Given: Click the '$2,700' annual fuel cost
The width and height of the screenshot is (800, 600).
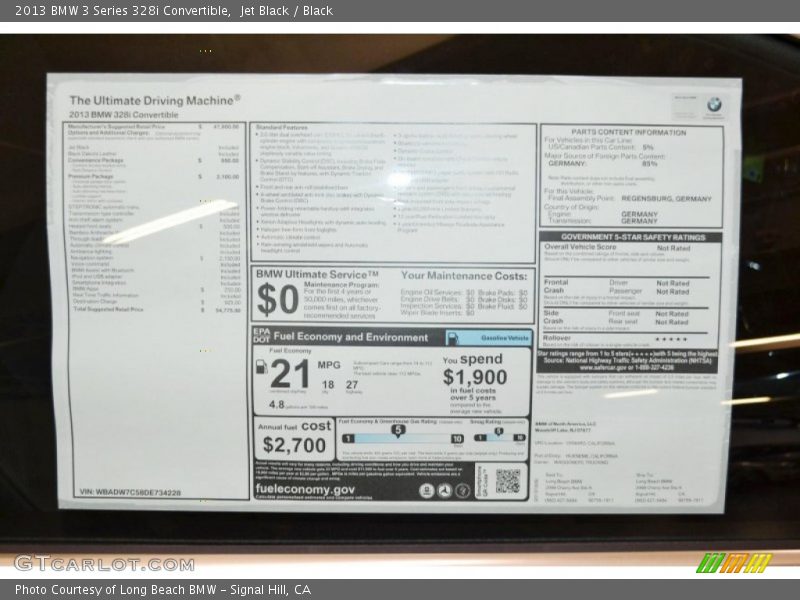Looking at the screenshot, I should 294,445.
